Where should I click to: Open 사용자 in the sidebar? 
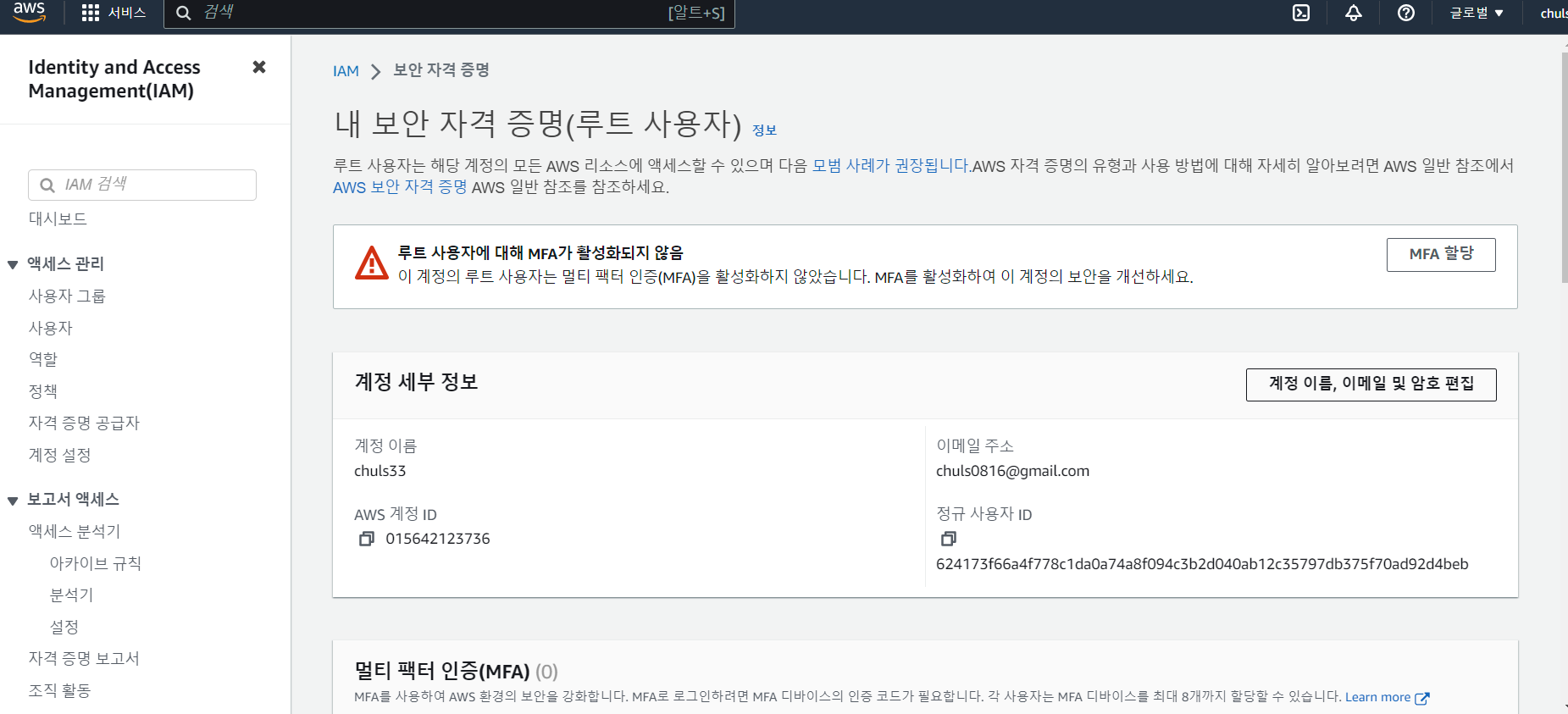pyautogui.click(x=51, y=328)
